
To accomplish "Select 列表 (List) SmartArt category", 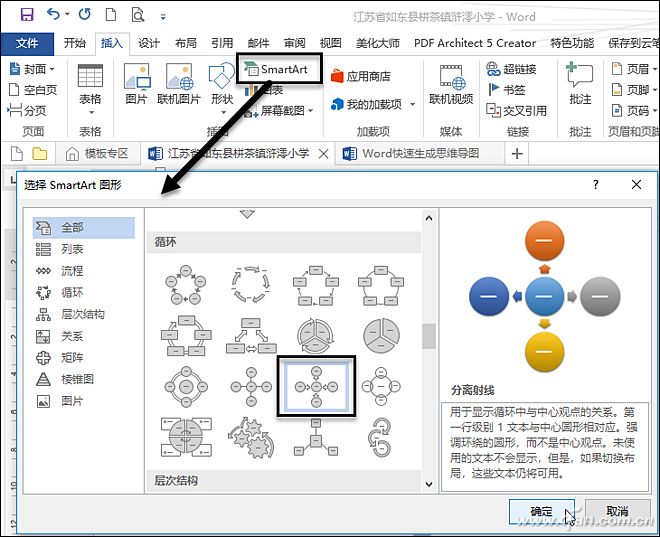I will (83, 249).
